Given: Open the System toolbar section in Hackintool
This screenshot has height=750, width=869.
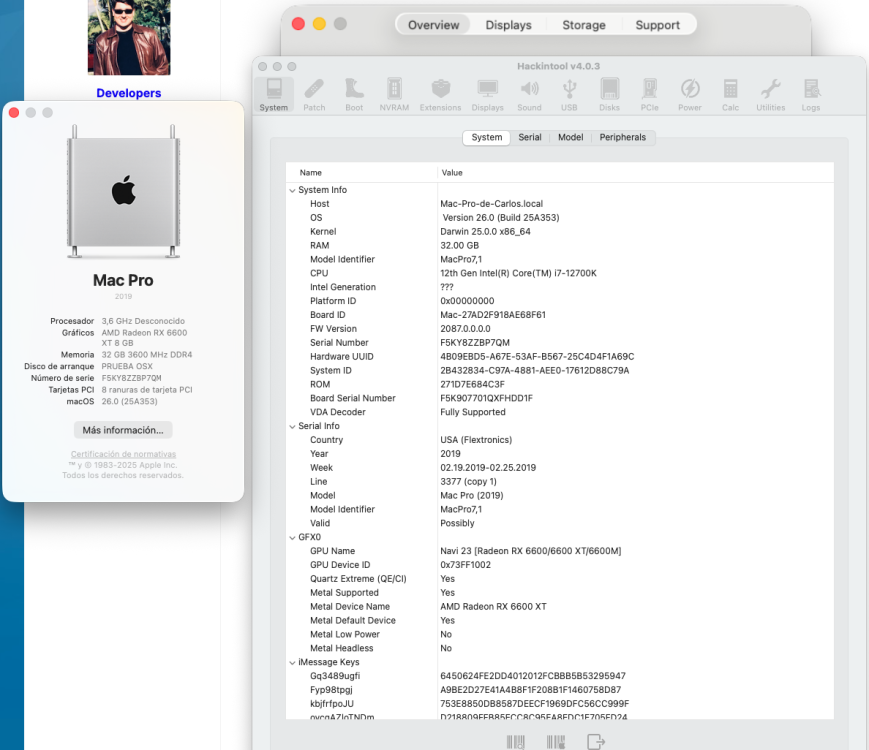Looking at the screenshot, I should [x=274, y=95].
